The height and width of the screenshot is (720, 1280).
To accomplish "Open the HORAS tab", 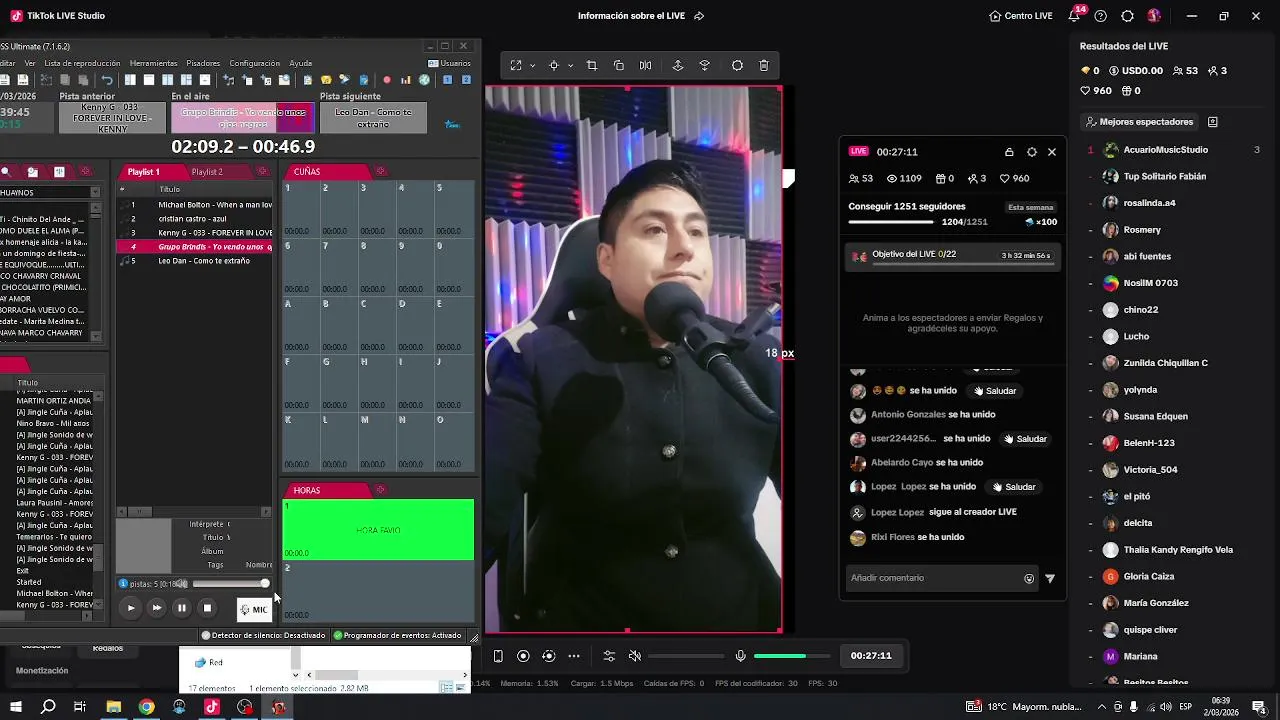I will coord(307,491).
